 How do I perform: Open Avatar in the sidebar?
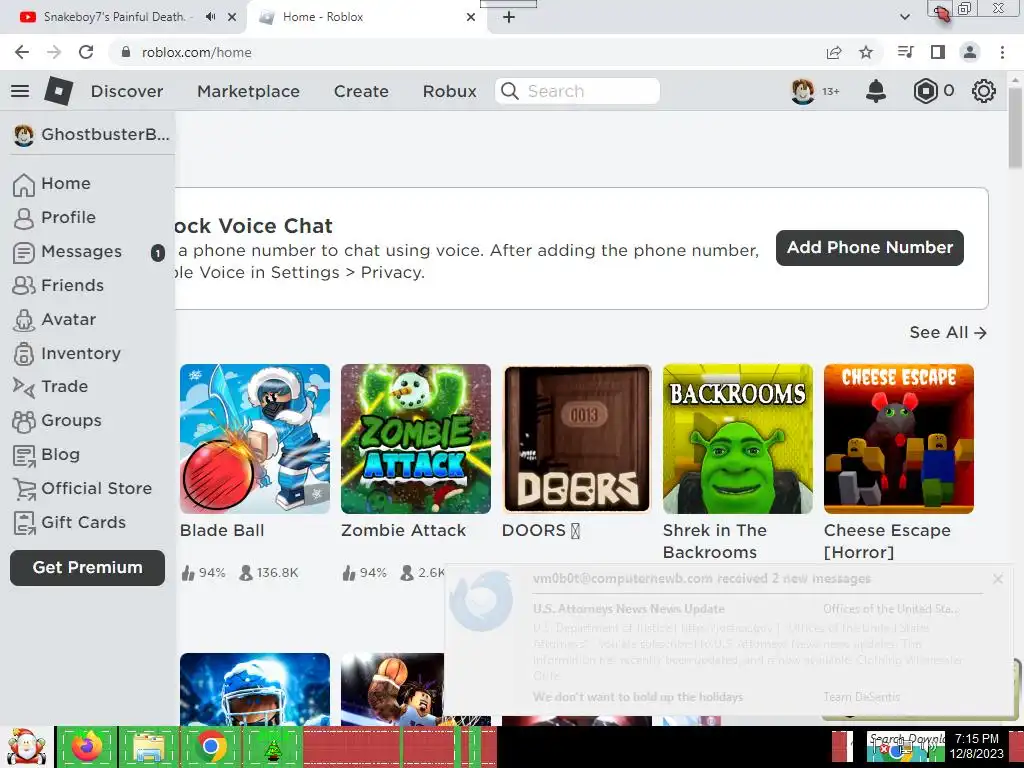tap(55, 319)
